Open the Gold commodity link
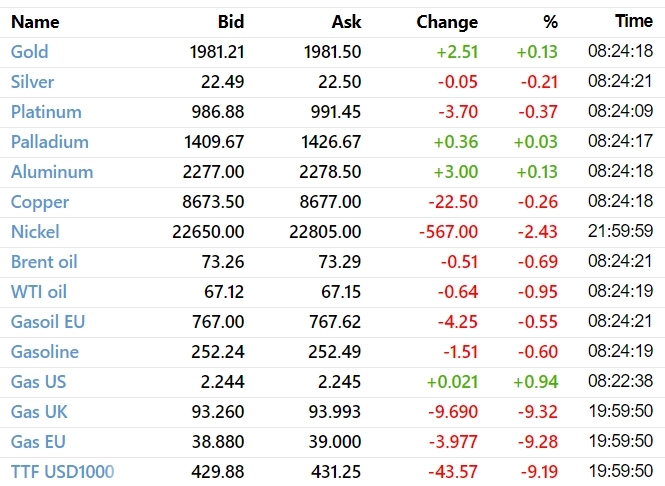The height and width of the screenshot is (486, 665). tap(29, 52)
